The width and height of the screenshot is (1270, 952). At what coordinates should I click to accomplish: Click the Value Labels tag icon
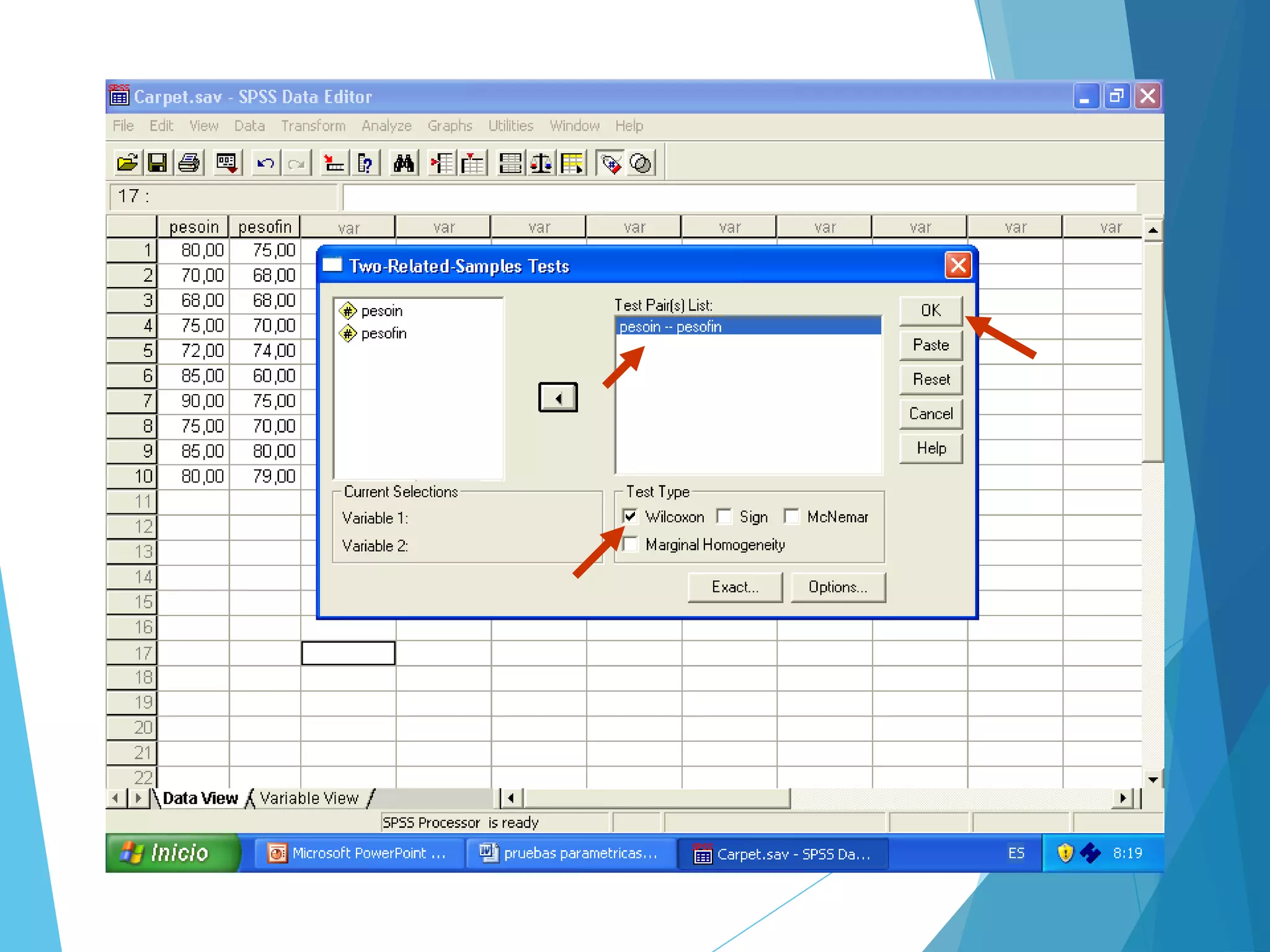pos(611,164)
